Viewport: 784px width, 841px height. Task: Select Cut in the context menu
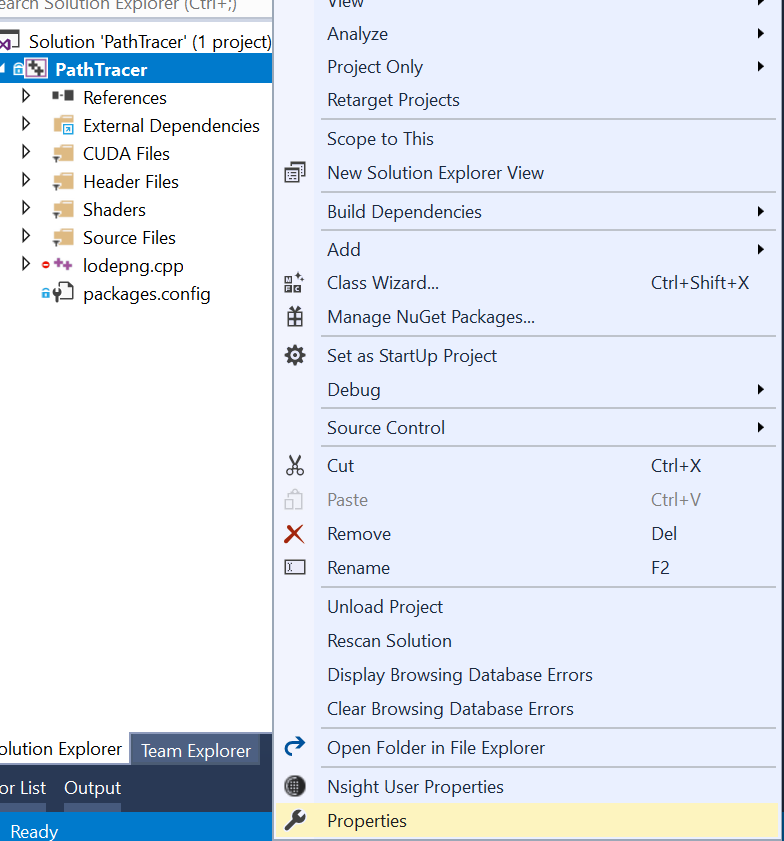point(526,466)
